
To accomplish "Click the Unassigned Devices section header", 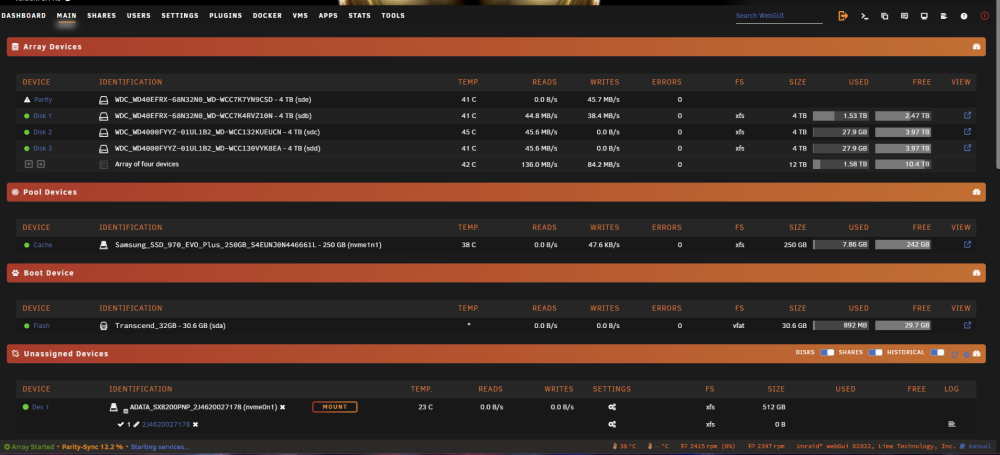I will pos(496,354).
